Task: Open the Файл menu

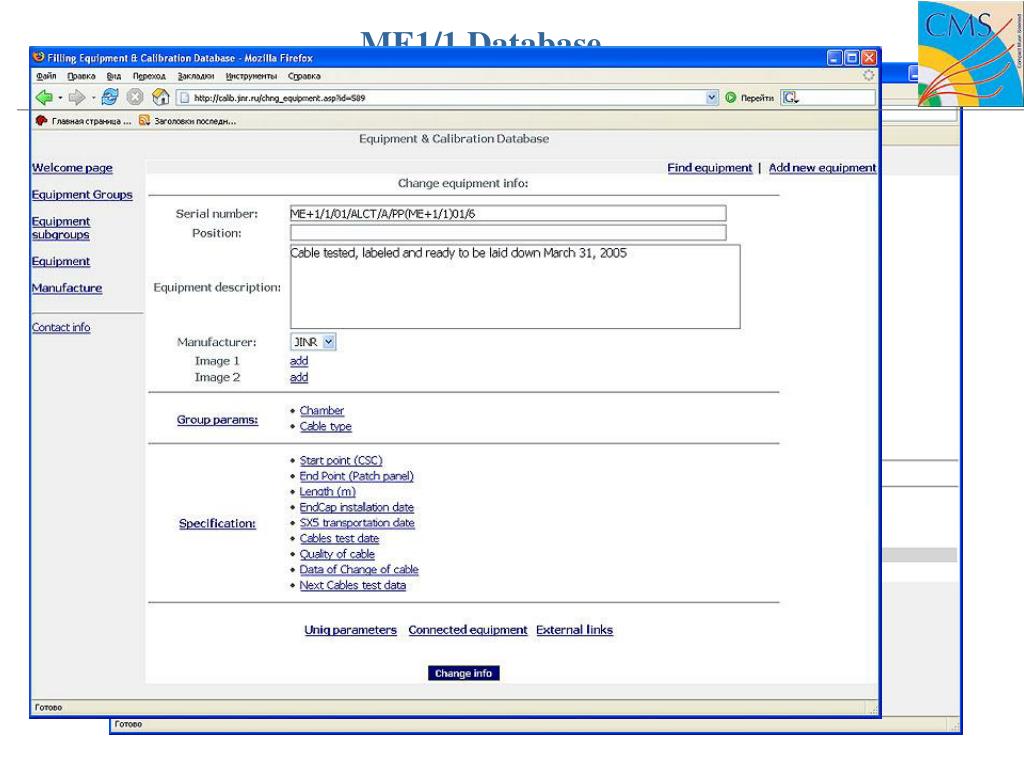Action: click(x=46, y=76)
